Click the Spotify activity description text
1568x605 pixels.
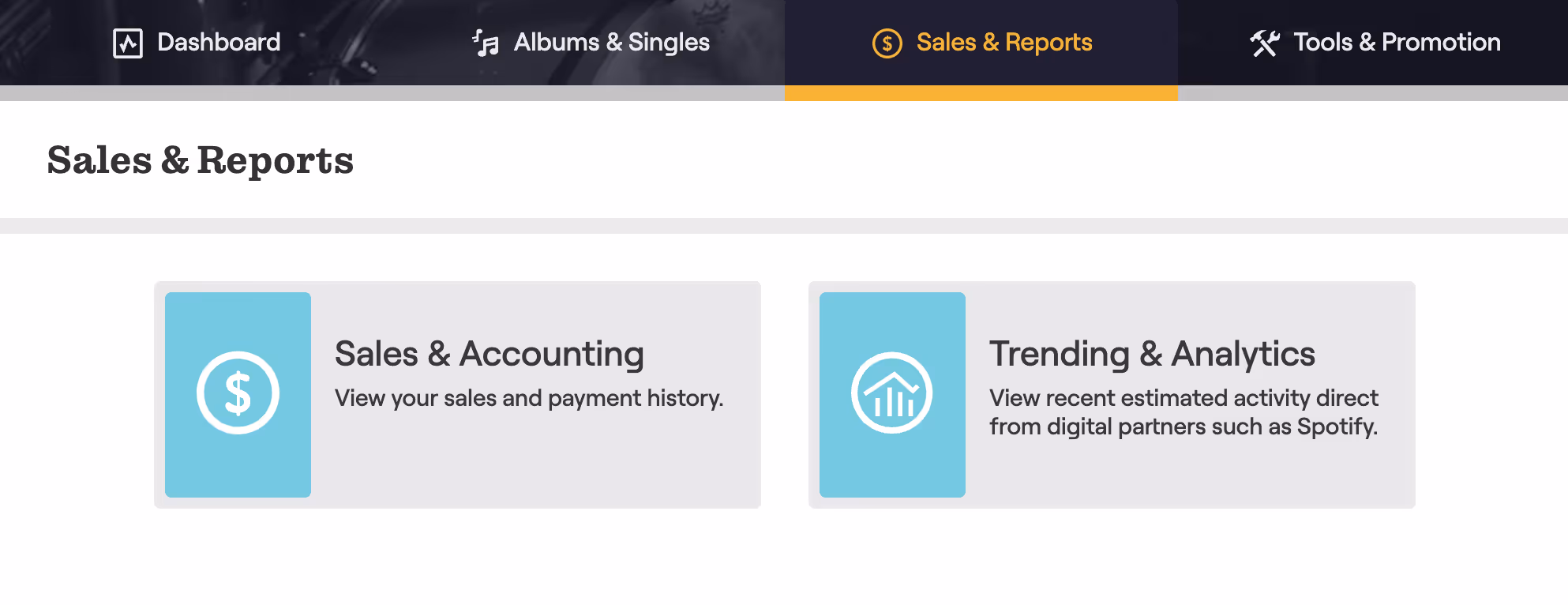tap(1184, 412)
